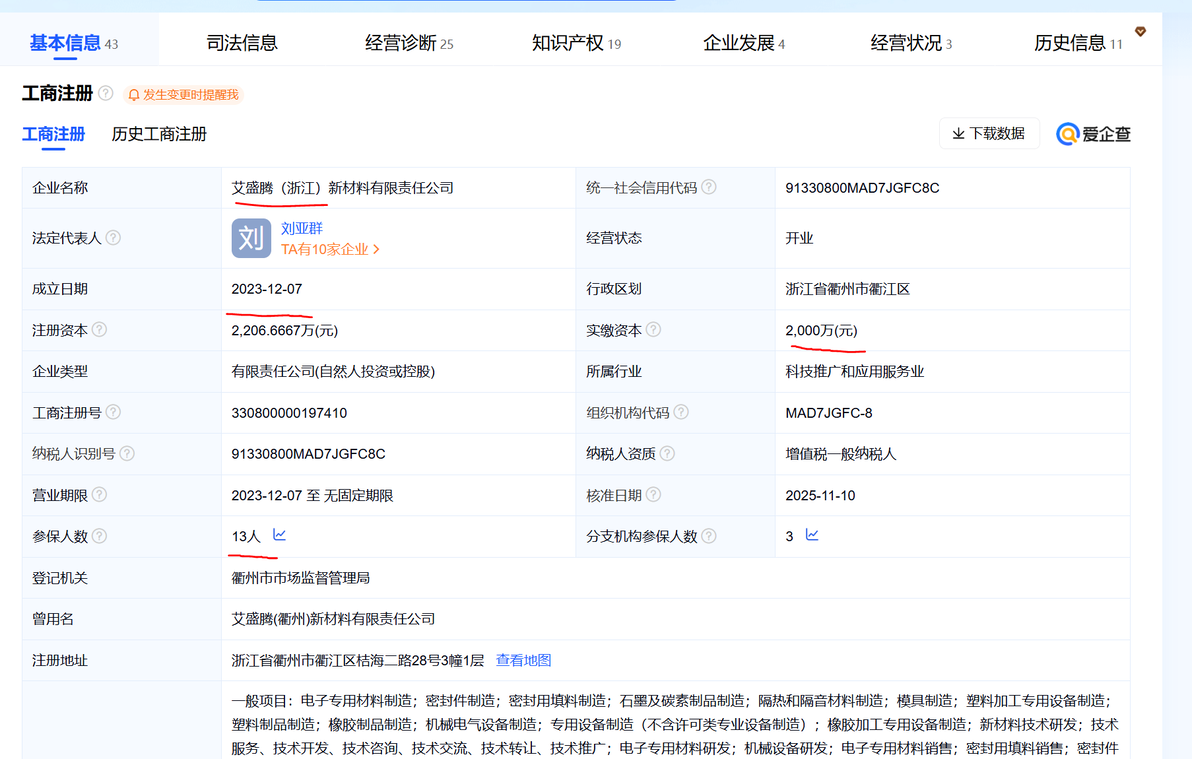
Task: Open the 经营状况 tab
Action: coord(911,43)
